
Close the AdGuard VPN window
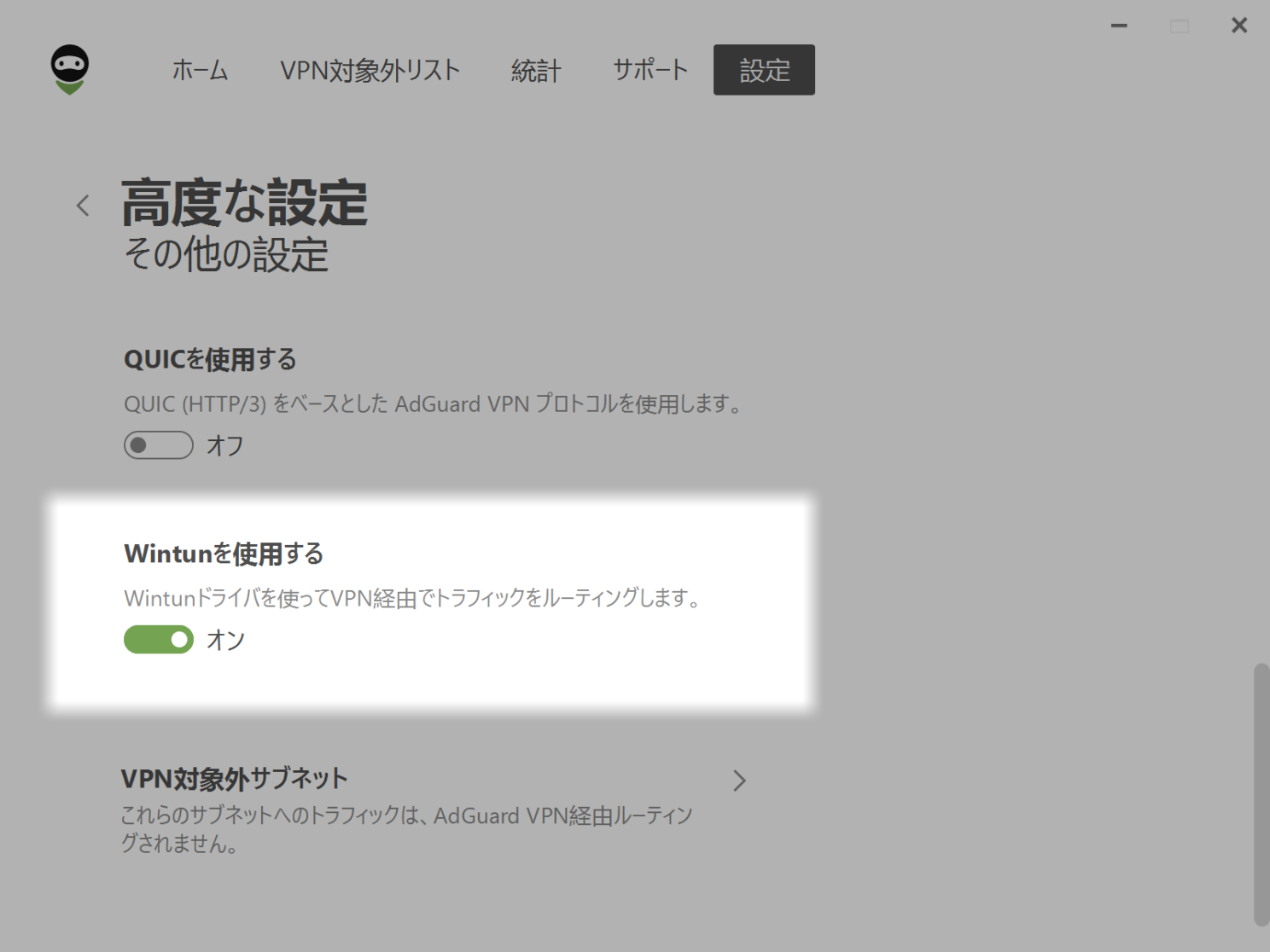(x=1239, y=26)
